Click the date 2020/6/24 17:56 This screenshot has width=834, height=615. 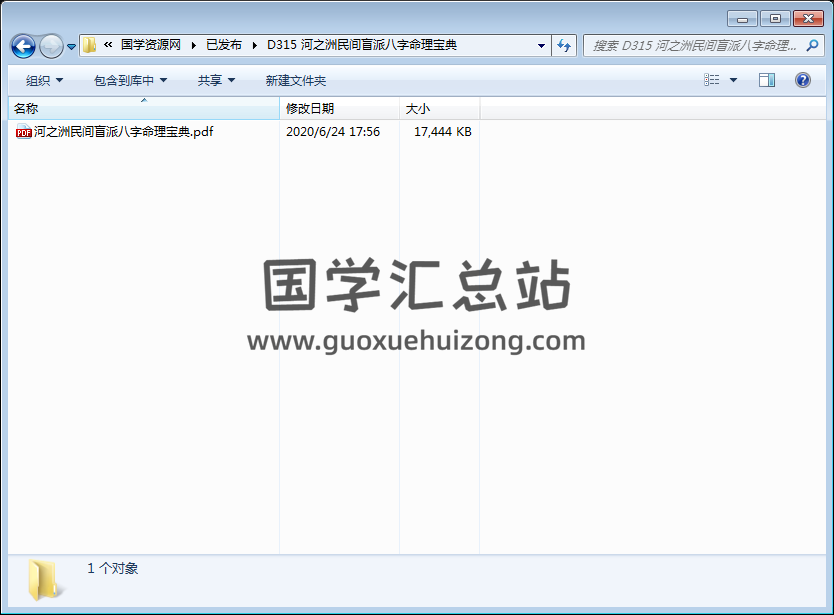coord(333,131)
